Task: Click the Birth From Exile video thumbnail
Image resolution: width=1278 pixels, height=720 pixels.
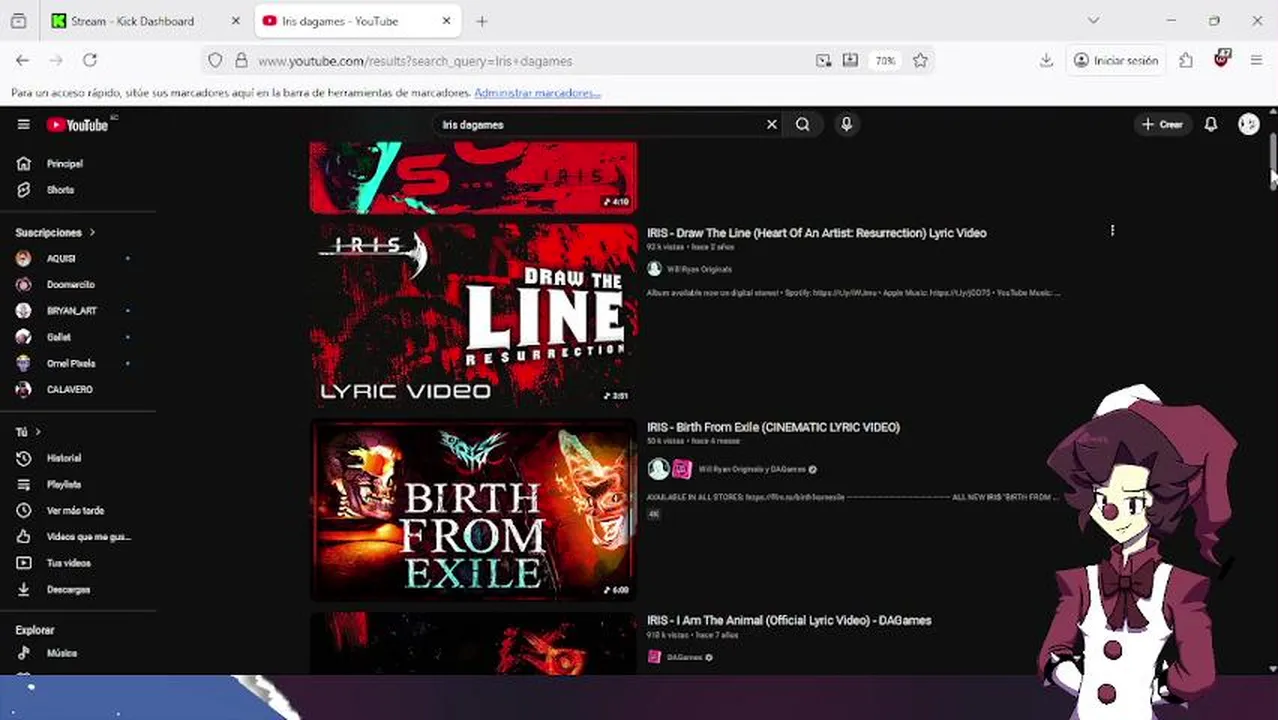Action: click(473, 509)
